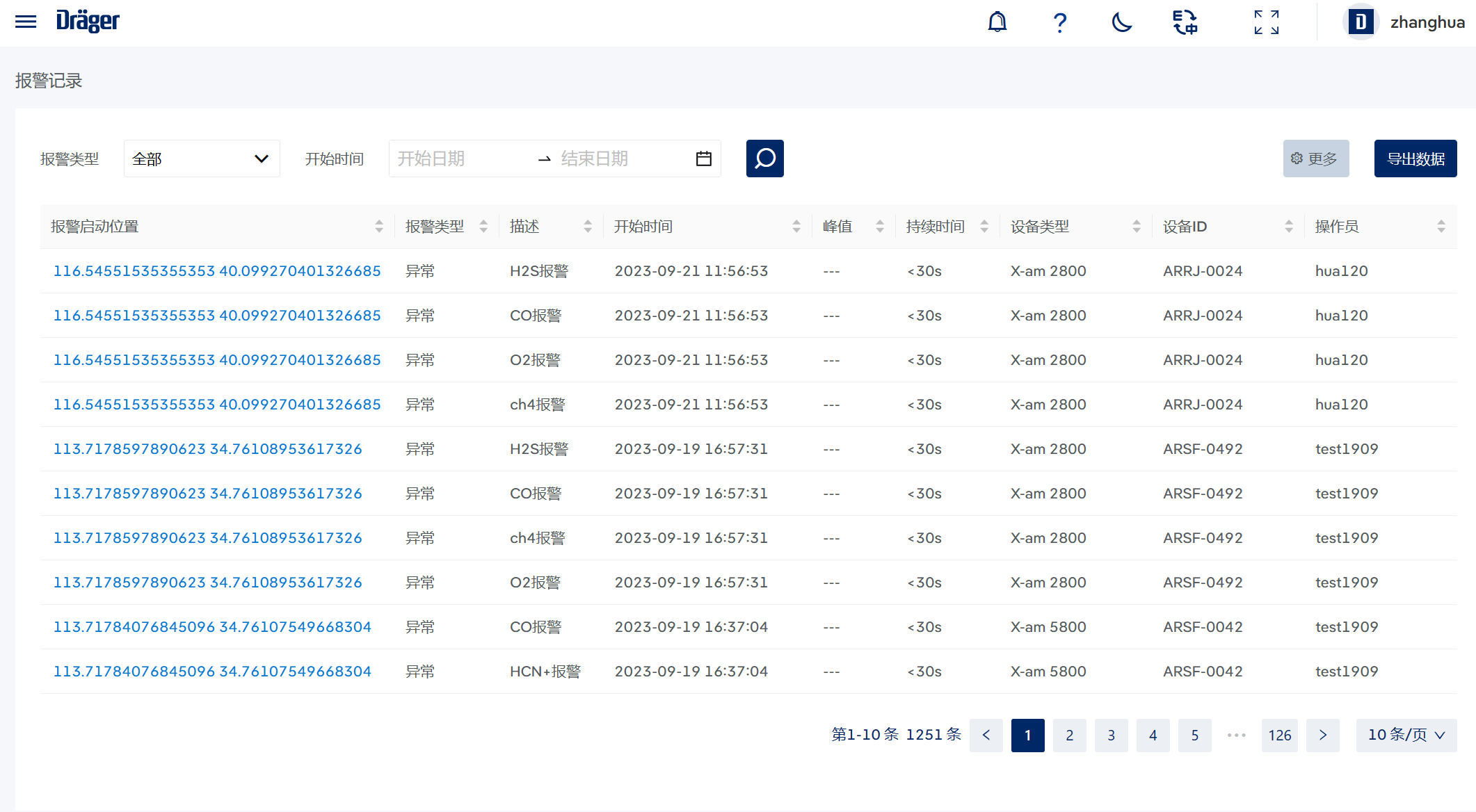Viewport: 1476px width, 812px height.
Task: Sort by 持续时间 column
Action: click(984, 227)
